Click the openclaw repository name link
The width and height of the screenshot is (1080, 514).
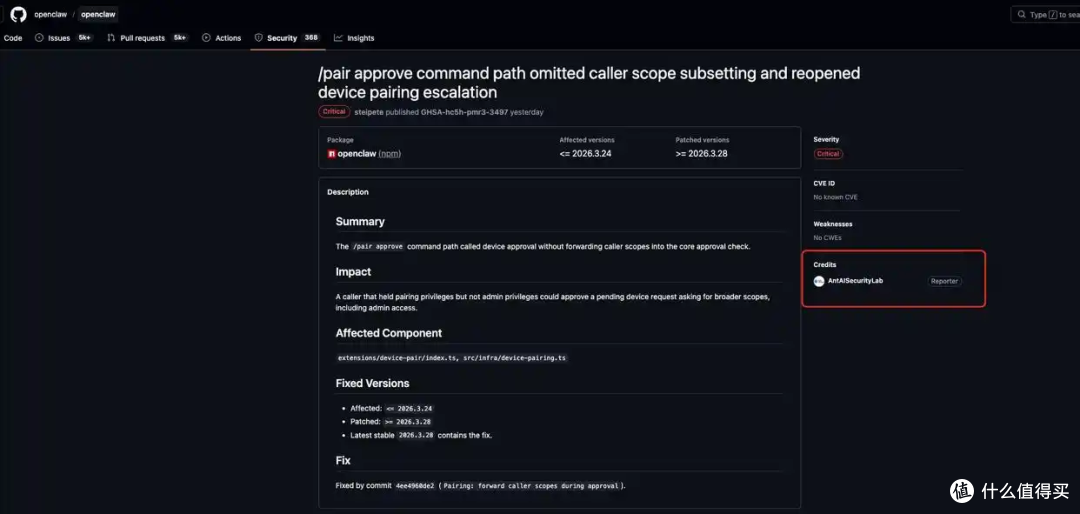click(98, 14)
